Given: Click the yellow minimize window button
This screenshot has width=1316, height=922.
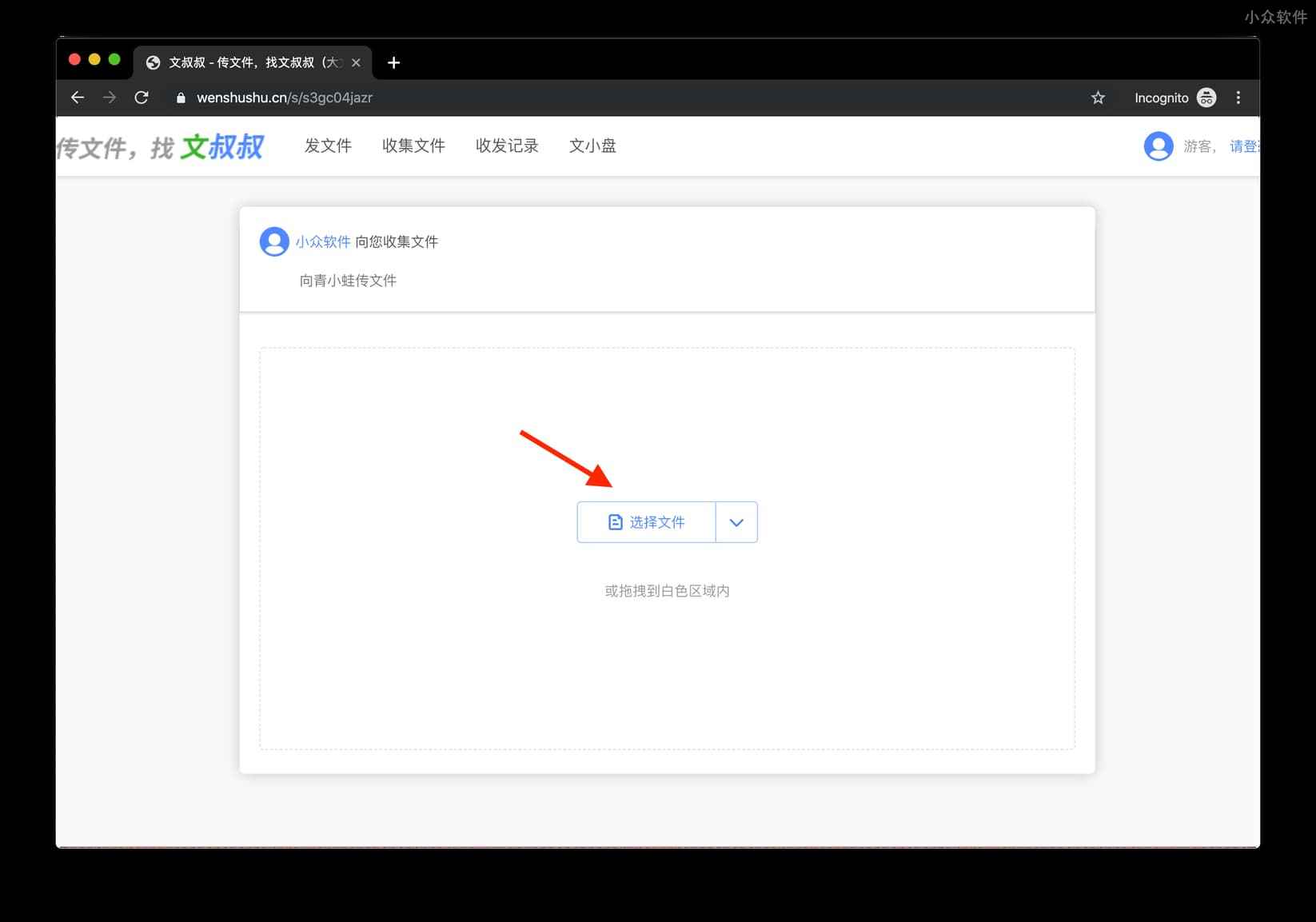Looking at the screenshot, I should pyautogui.click(x=94, y=59).
